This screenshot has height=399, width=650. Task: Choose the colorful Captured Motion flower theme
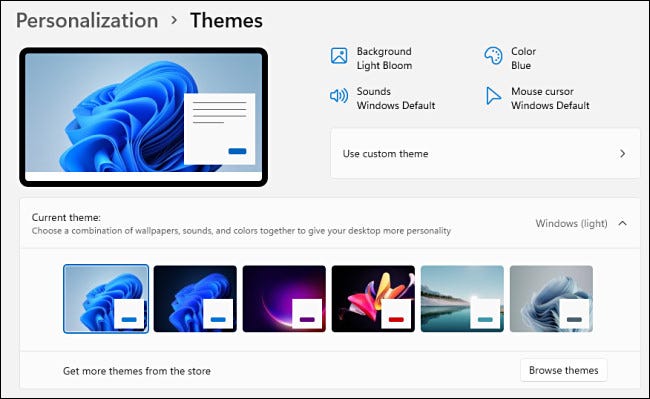click(x=373, y=299)
